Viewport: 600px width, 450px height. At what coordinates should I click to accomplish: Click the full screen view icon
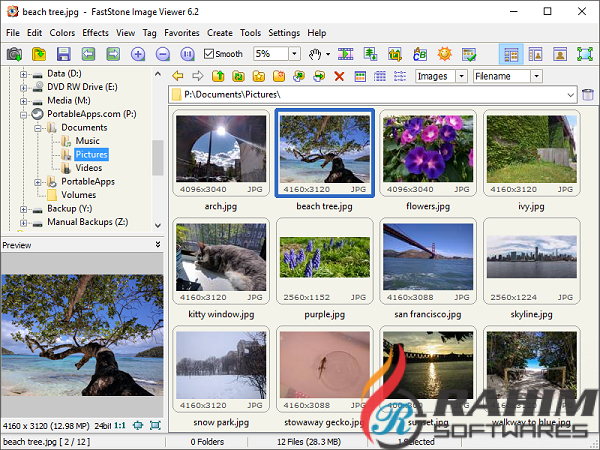click(x=585, y=54)
